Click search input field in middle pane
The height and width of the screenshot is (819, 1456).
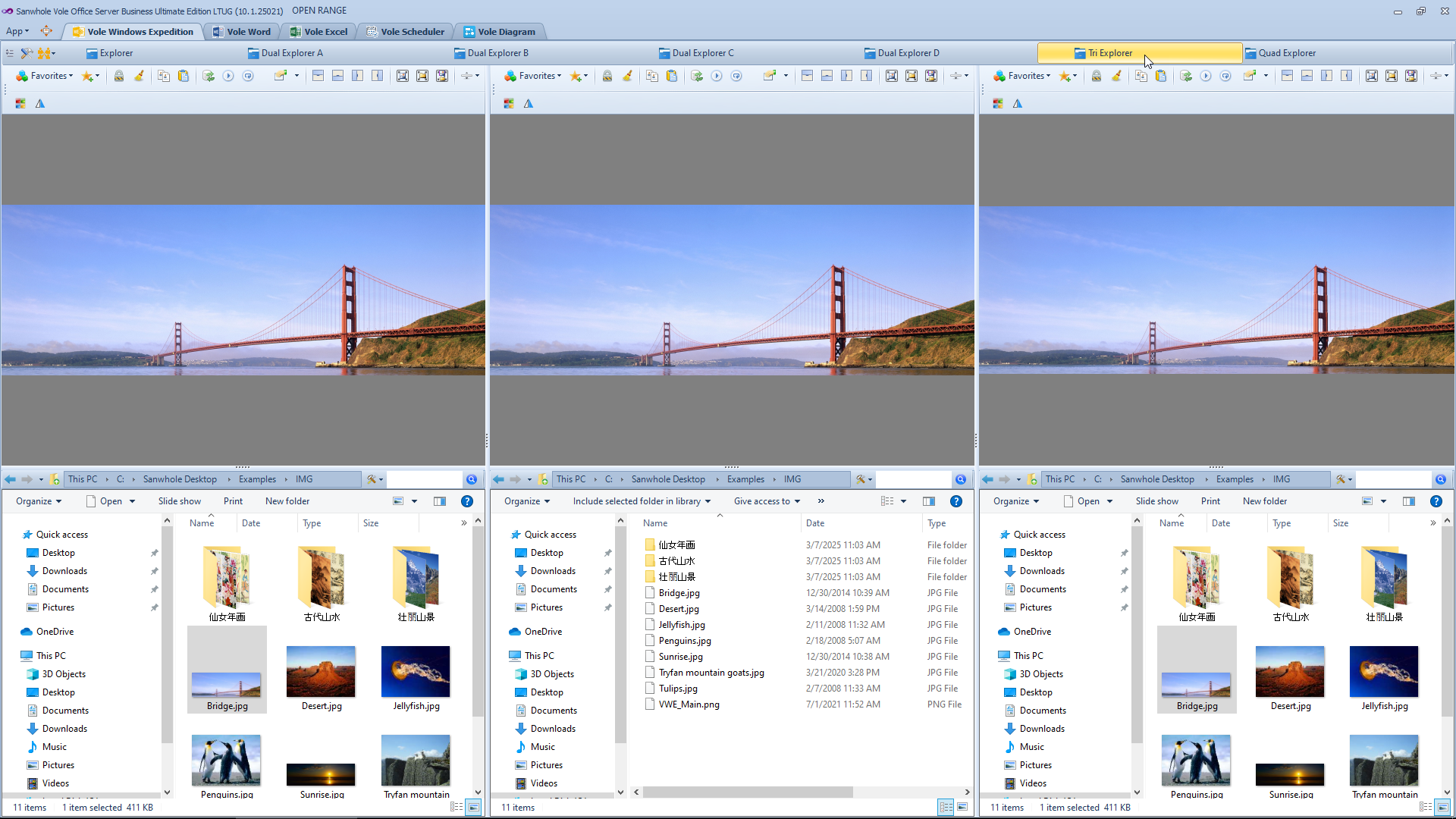[913, 479]
